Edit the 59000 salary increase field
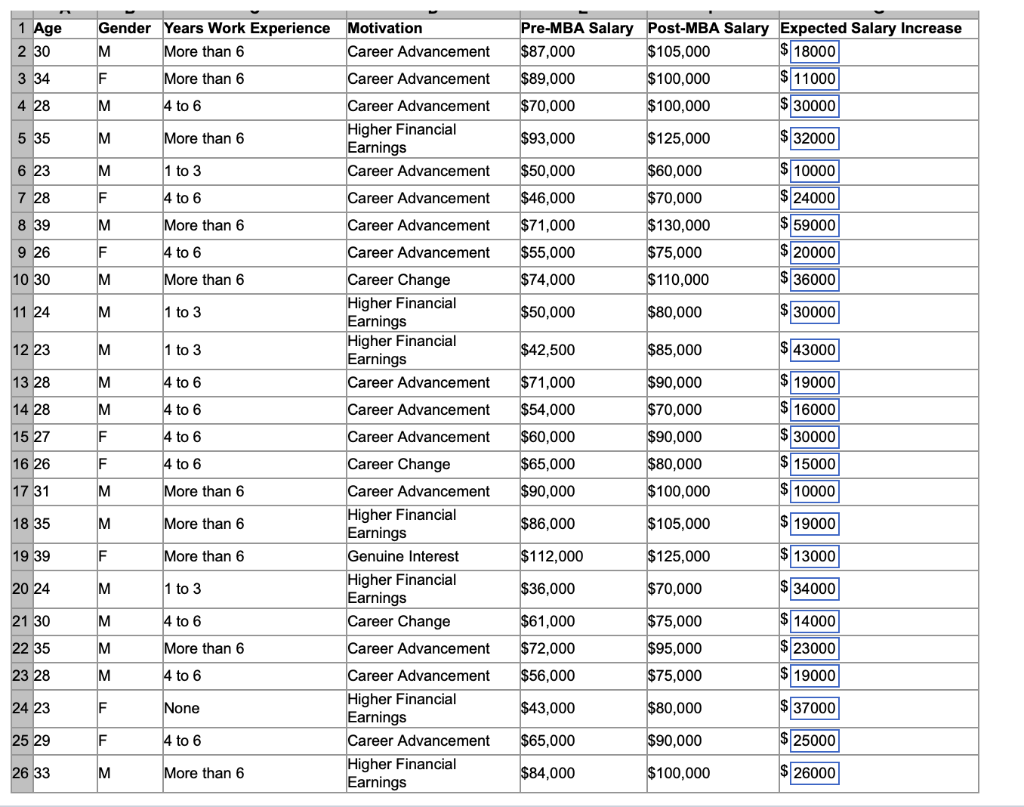Image resolution: width=1024 pixels, height=807 pixels. coord(812,225)
